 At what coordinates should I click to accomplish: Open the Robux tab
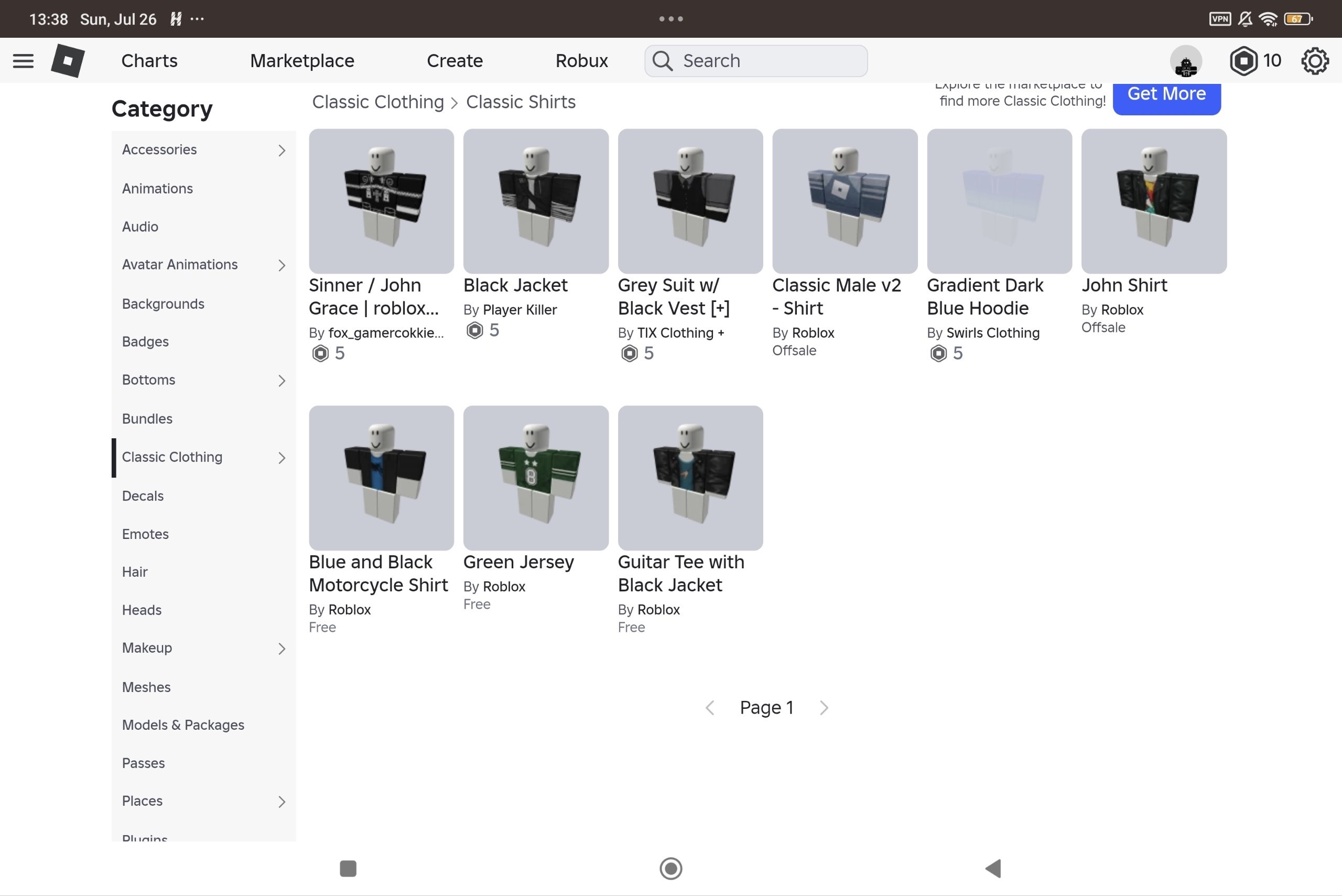[581, 61]
